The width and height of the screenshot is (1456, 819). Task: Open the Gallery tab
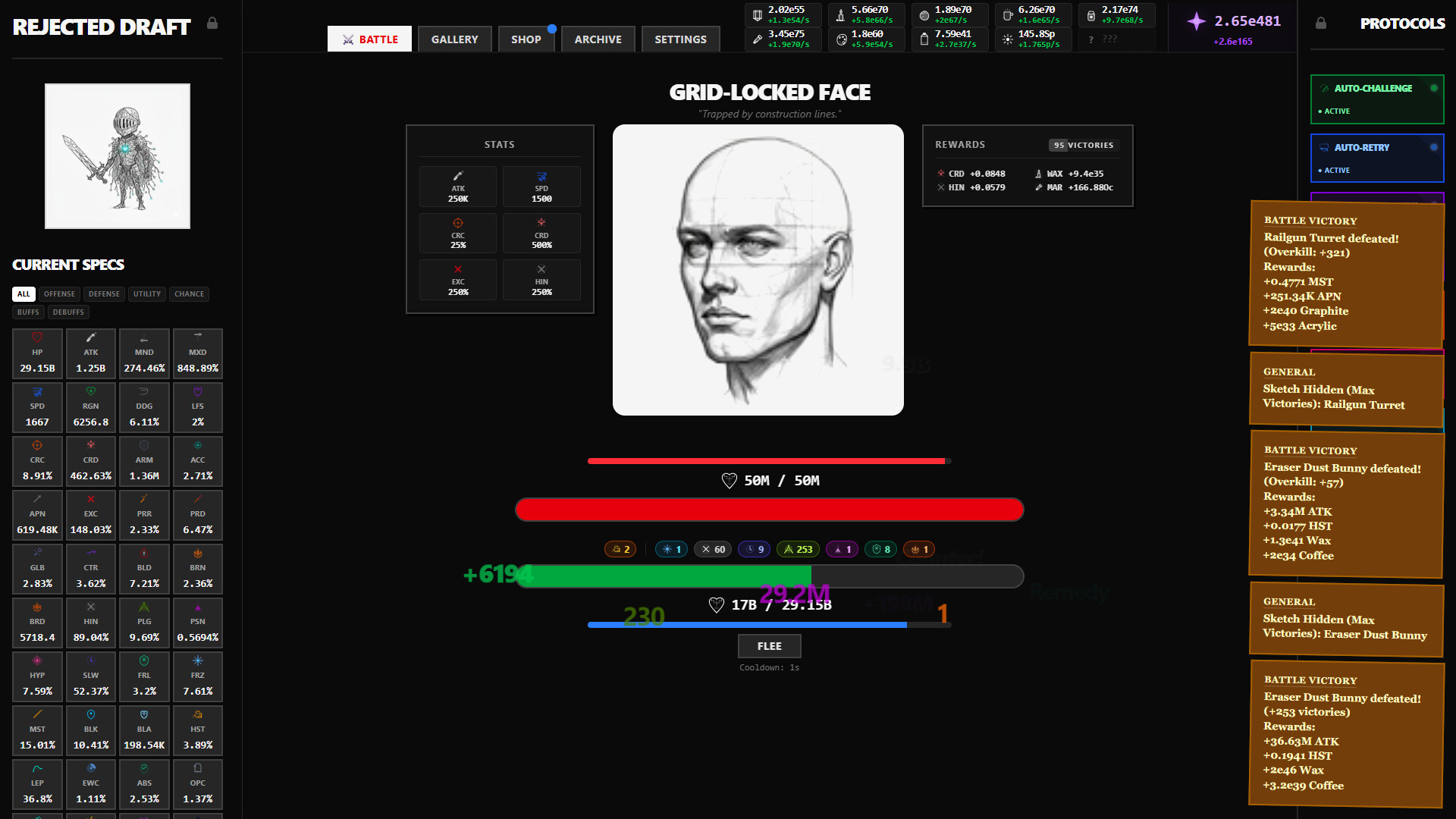click(x=454, y=39)
